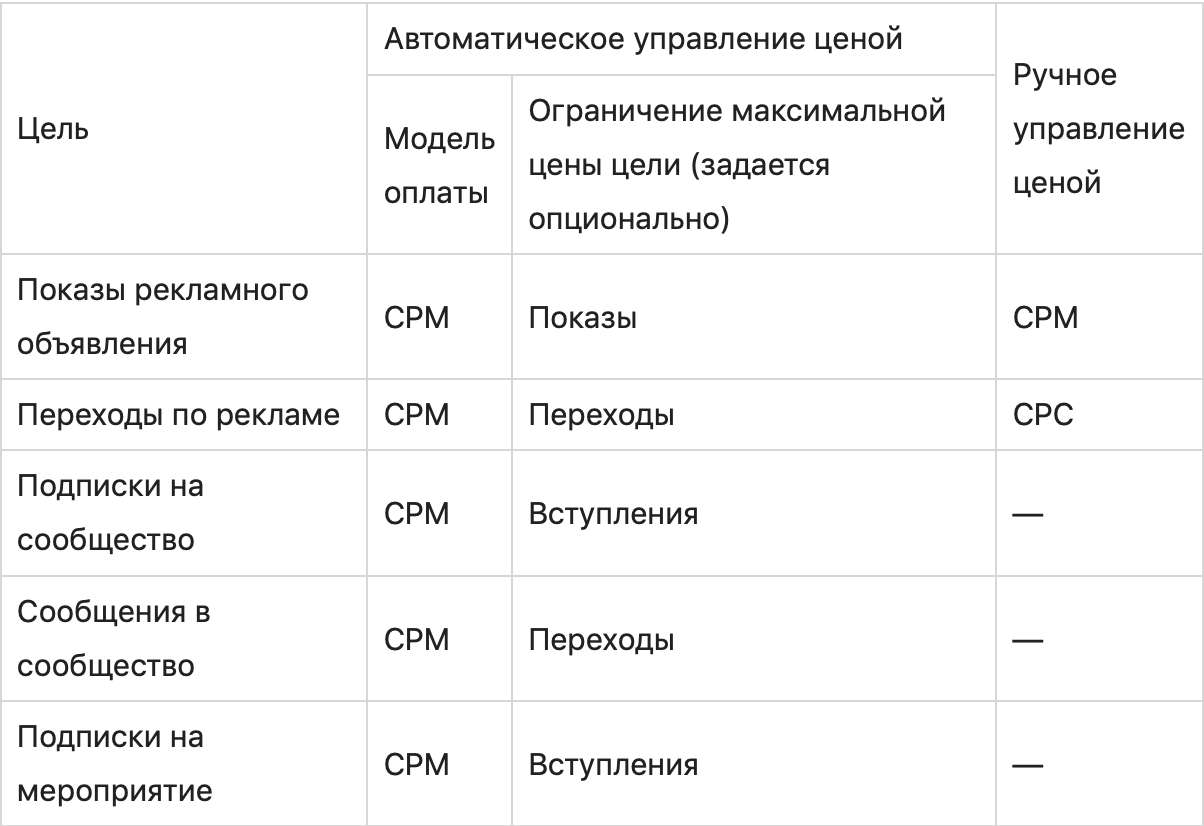Viewport: 1204px width, 826px height.
Task: Click the payment model CPM for "Подписки на мероприятие"
Action: (417, 766)
